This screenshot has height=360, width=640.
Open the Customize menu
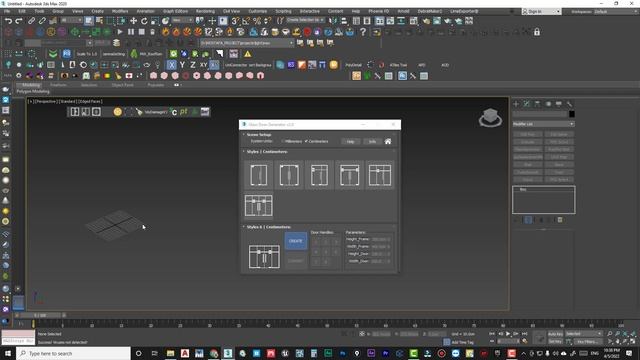point(258,11)
